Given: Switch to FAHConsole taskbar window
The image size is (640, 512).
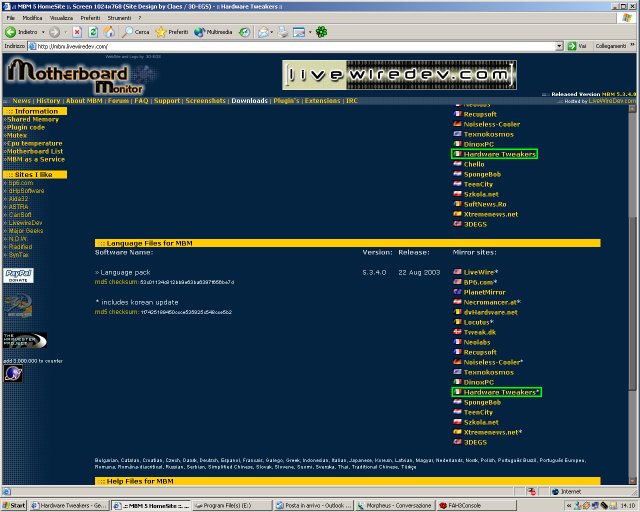Looking at the screenshot, I should point(476,505).
